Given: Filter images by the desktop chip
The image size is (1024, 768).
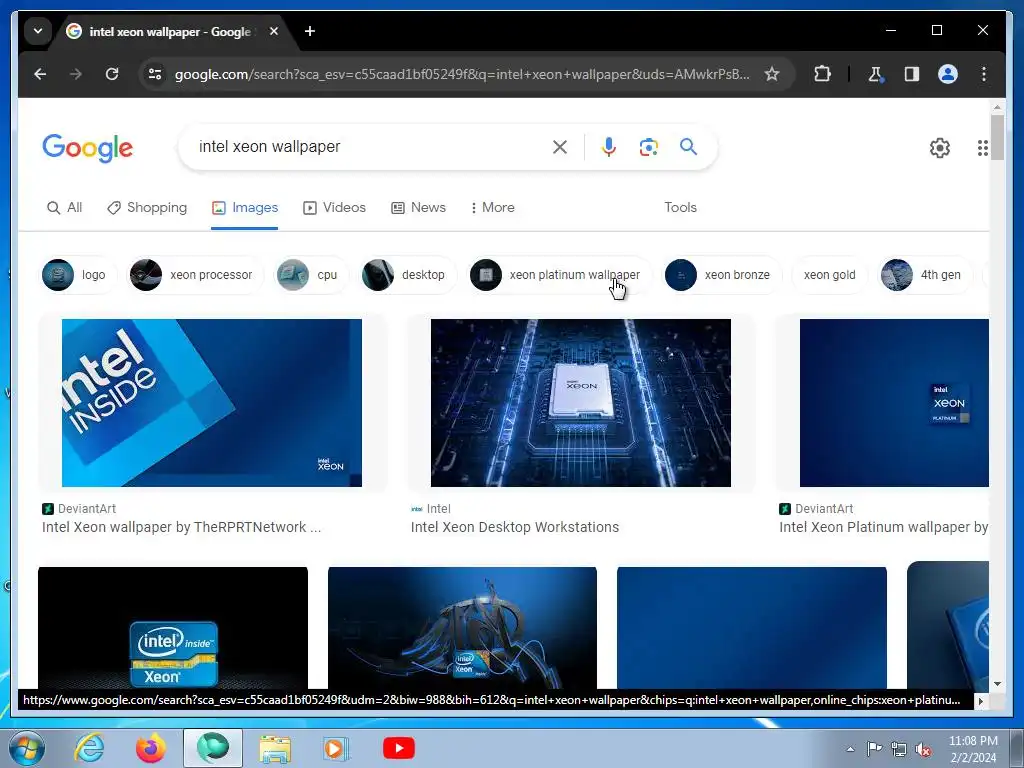Looking at the screenshot, I should click(x=408, y=275).
